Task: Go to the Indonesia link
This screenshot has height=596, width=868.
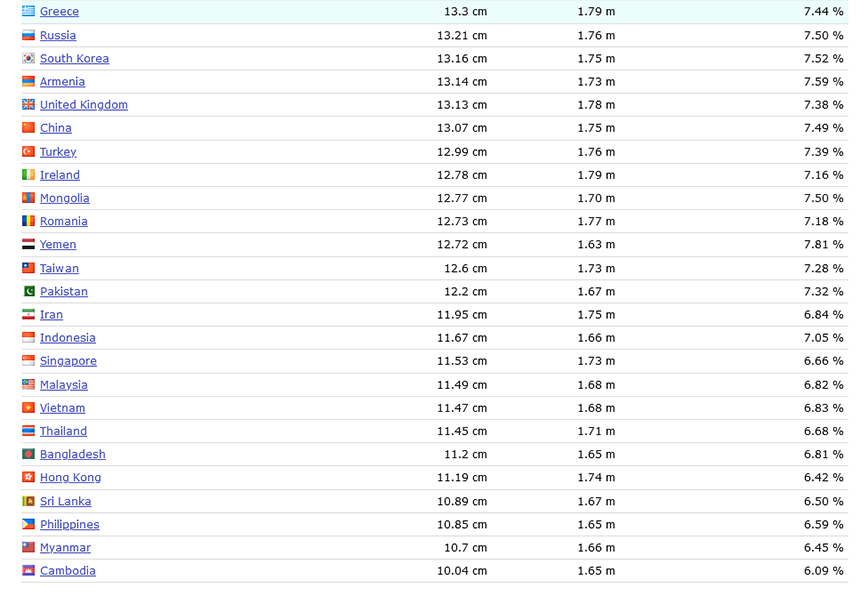Action: tap(68, 338)
